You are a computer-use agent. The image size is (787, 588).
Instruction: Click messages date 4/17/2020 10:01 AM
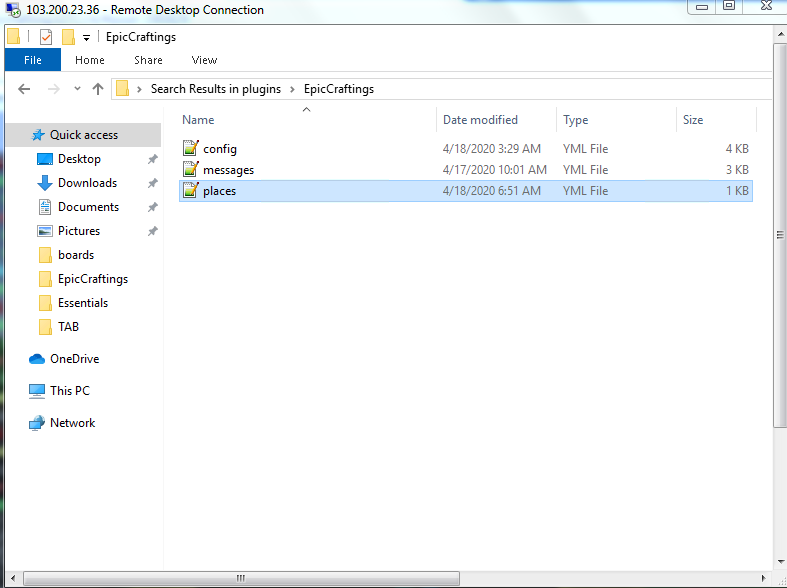[x=494, y=170]
